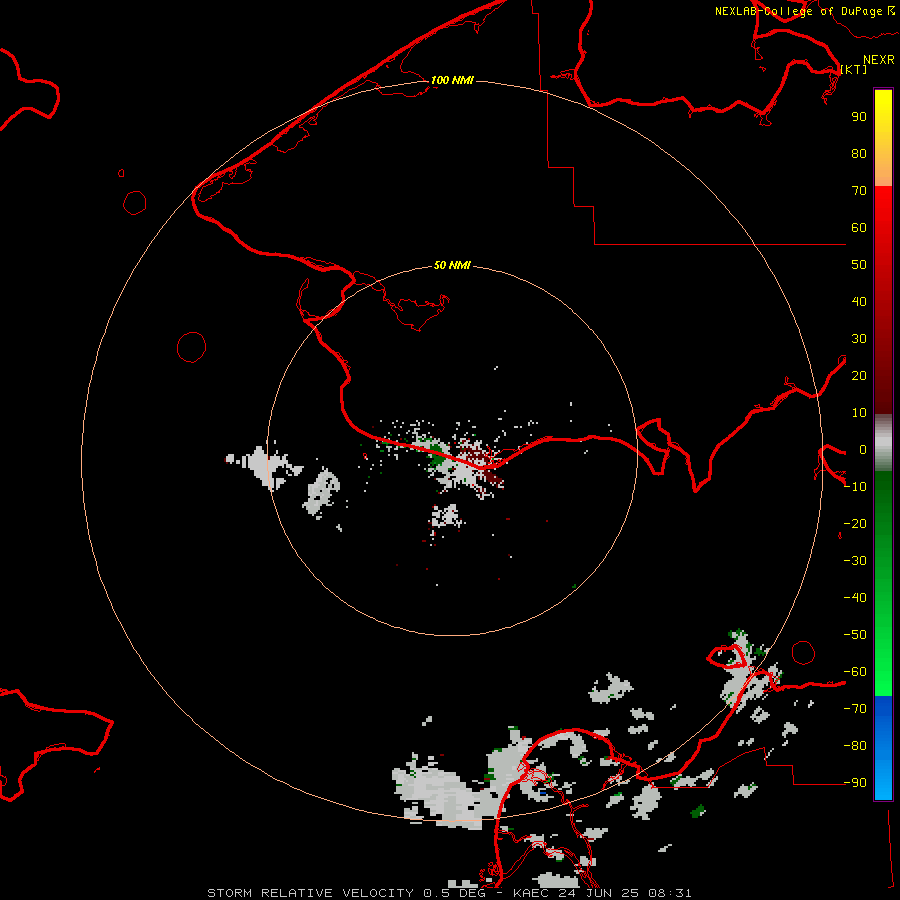Viewport: 900px width, 900px height.
Task: Click the 80 value on the velocity scale
Action: [859, 153]
